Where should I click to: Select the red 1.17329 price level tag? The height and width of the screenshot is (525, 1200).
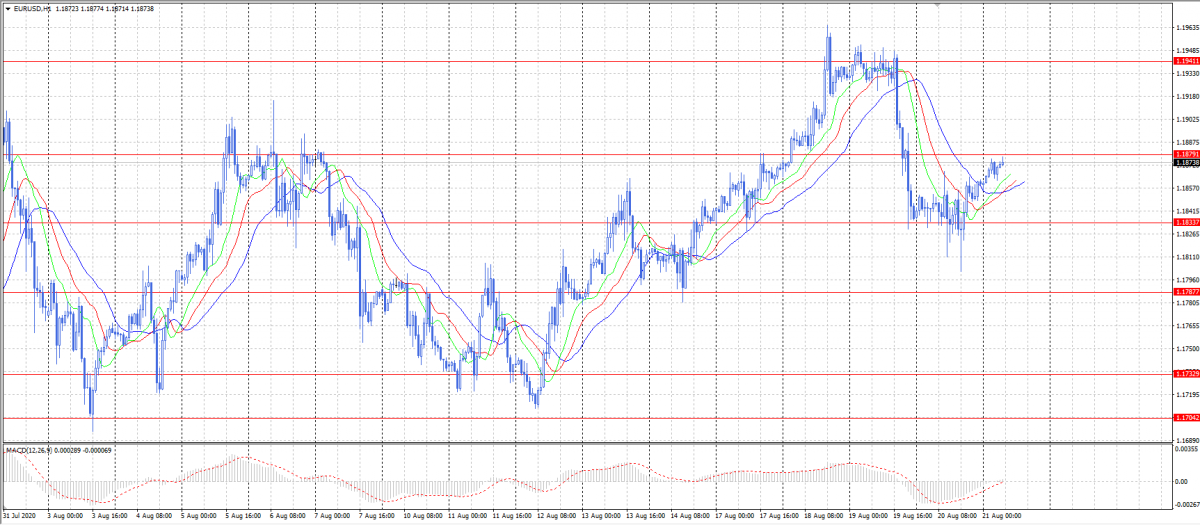click(1186, 374)
